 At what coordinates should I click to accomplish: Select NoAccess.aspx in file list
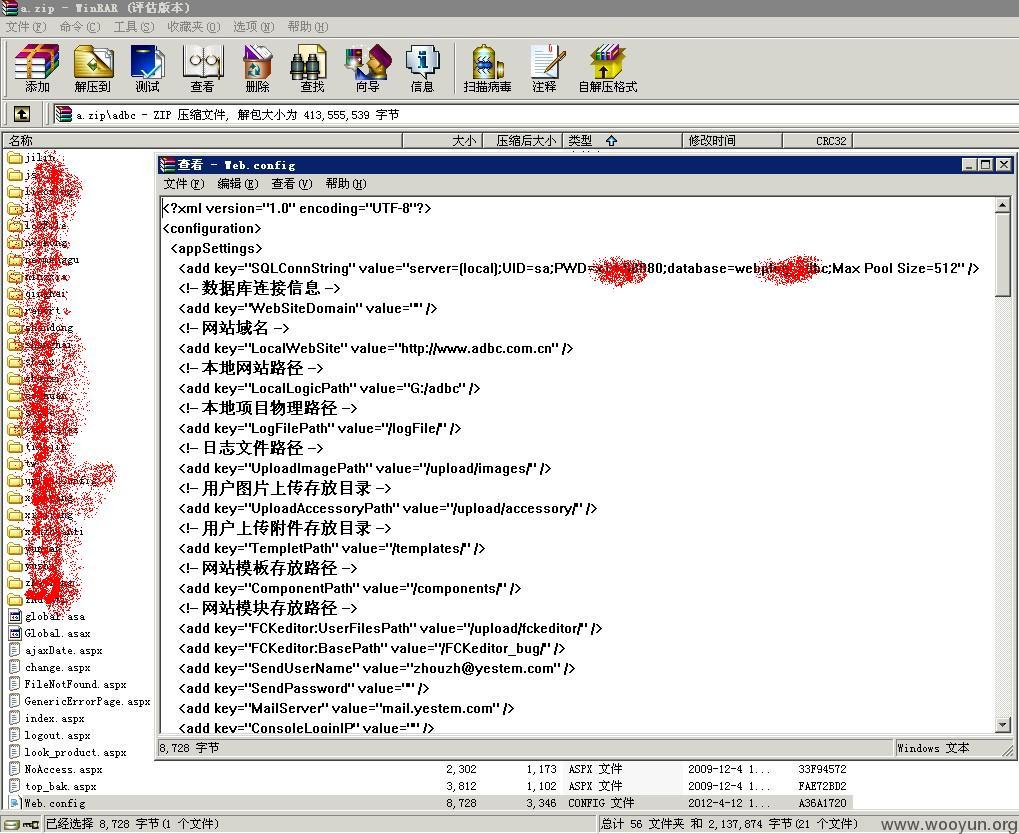point(63,769)
